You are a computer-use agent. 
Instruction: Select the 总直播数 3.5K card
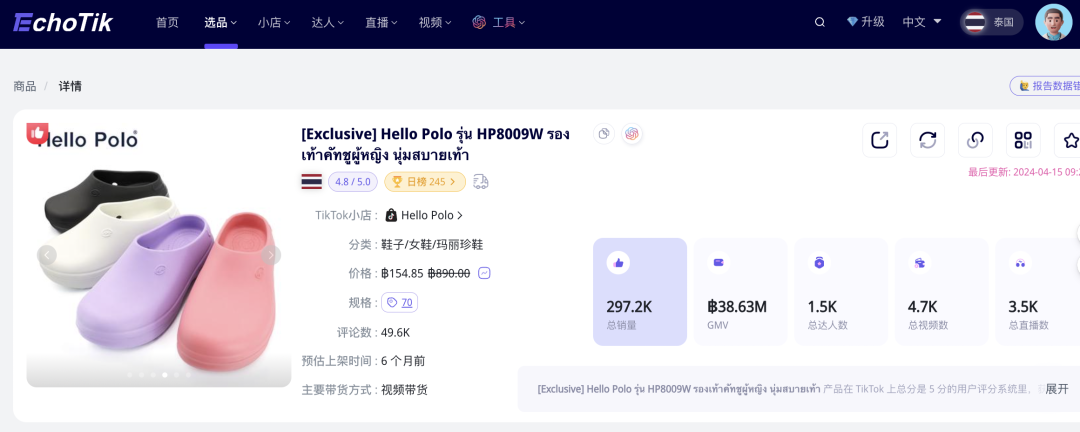(x=1037, y=291)
